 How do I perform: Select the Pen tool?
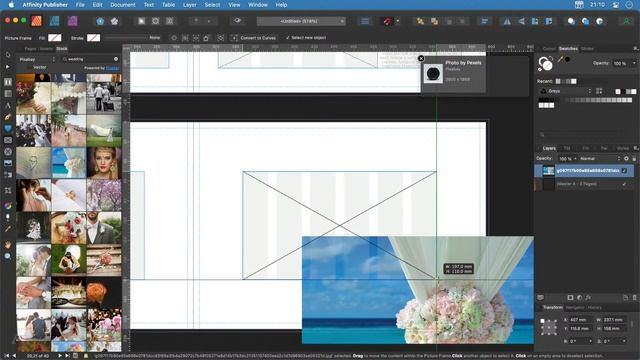(x=8, y=117)
